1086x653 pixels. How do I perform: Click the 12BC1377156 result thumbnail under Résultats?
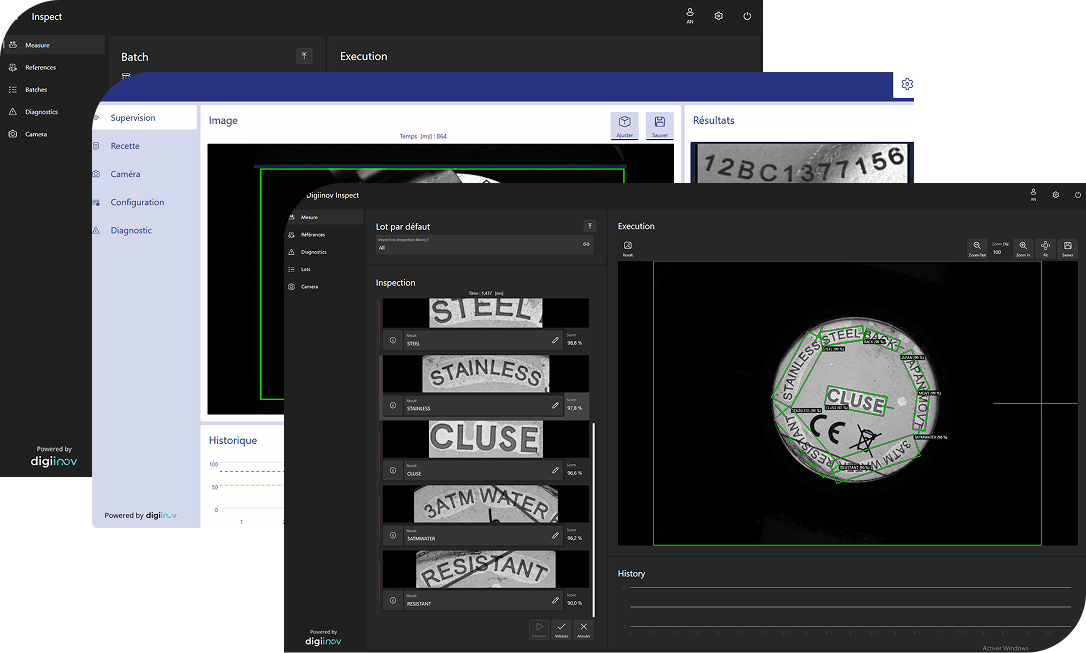[802, 163]
